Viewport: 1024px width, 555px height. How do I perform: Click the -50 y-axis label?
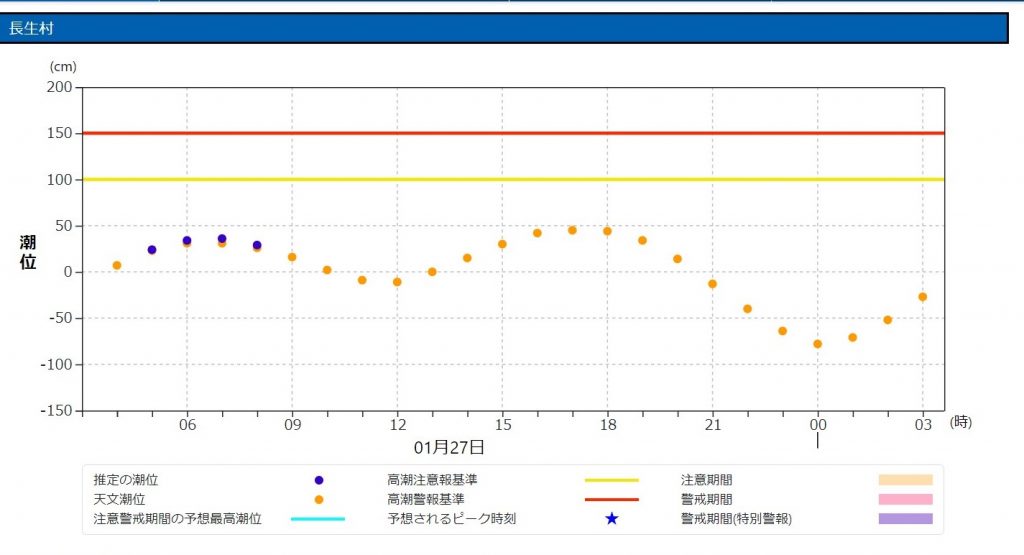pos(59,319)
